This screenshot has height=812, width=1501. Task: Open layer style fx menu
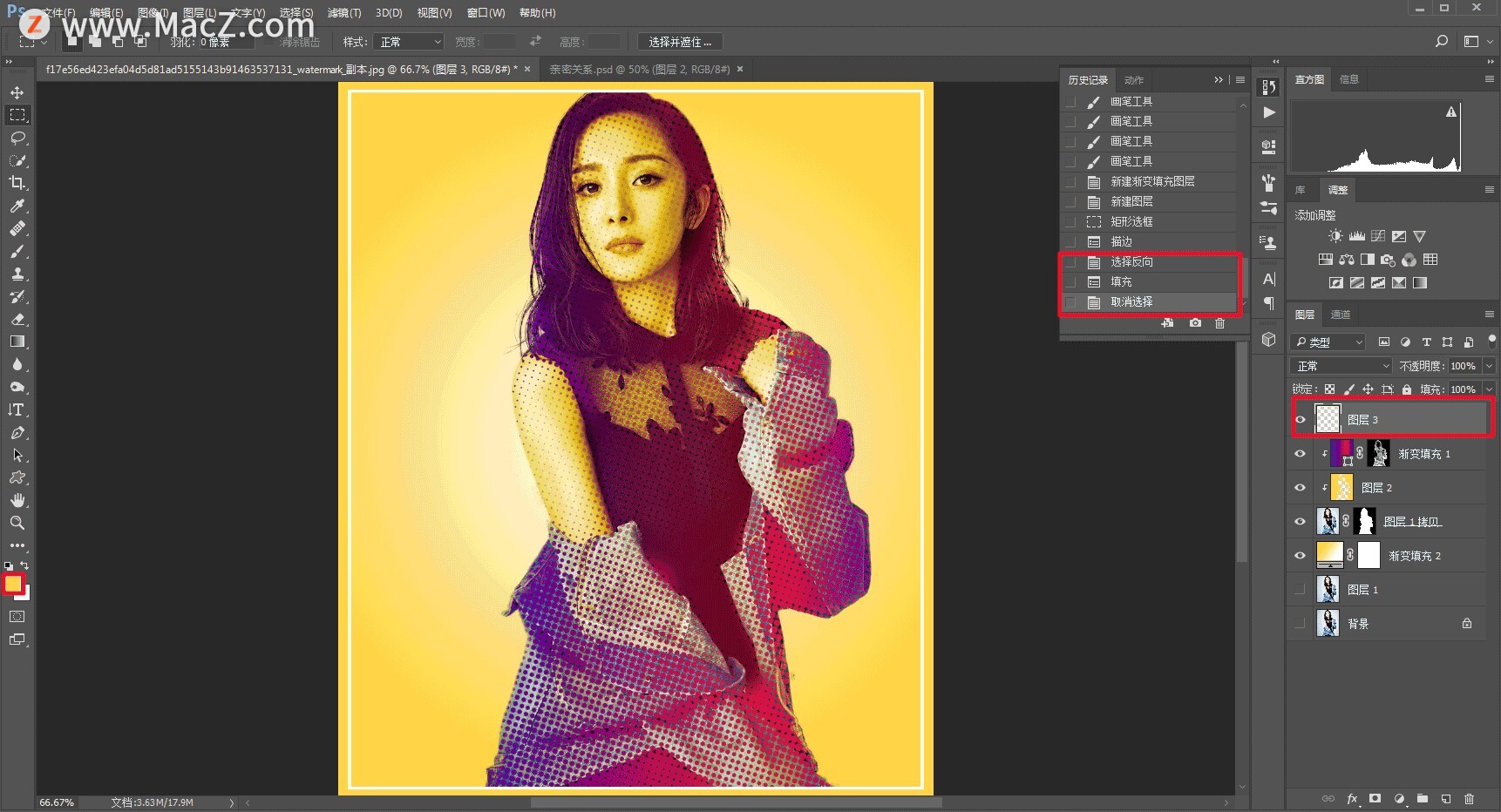(1352, 798)
